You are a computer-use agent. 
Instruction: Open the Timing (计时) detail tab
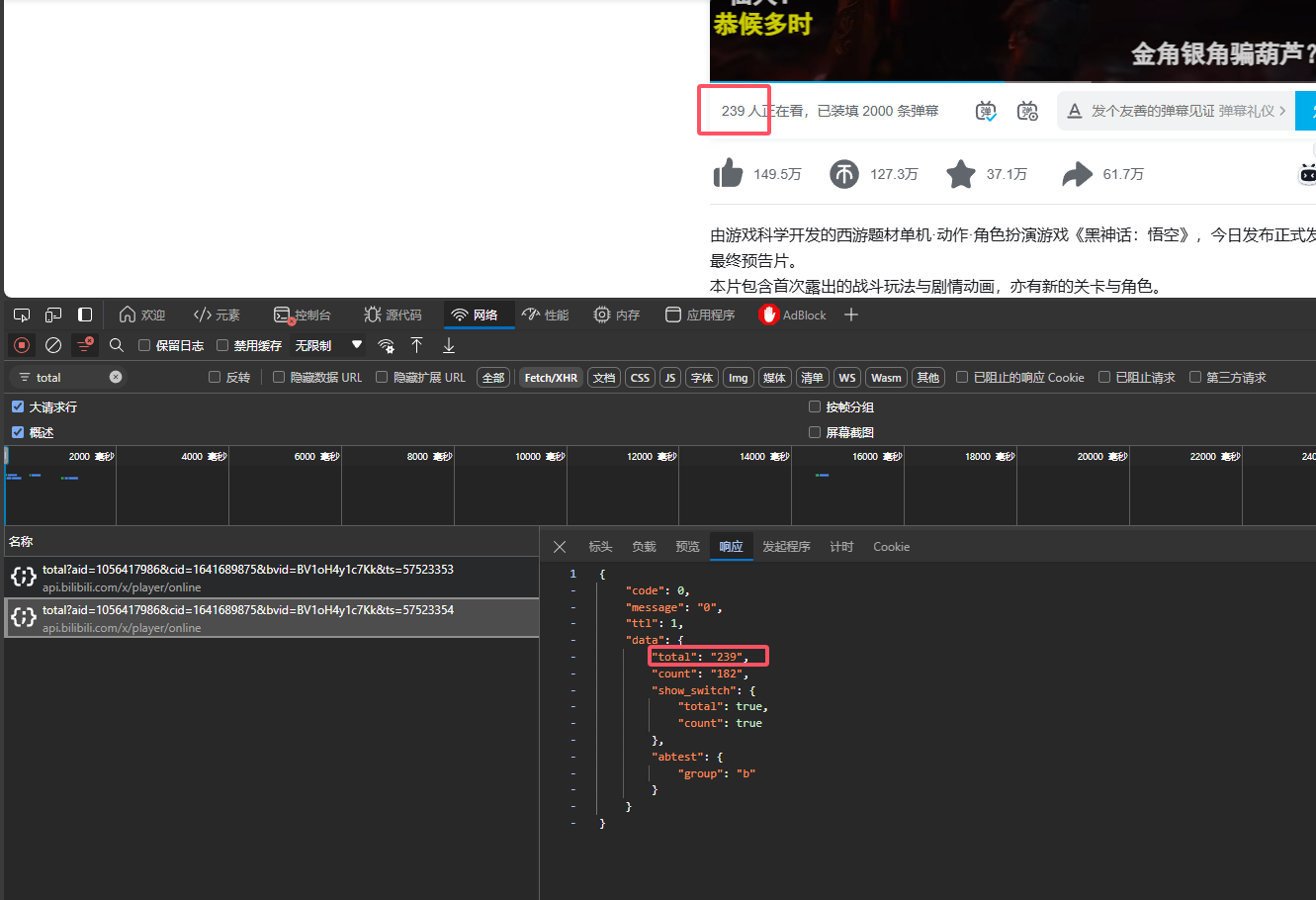(x=841, y=547)
